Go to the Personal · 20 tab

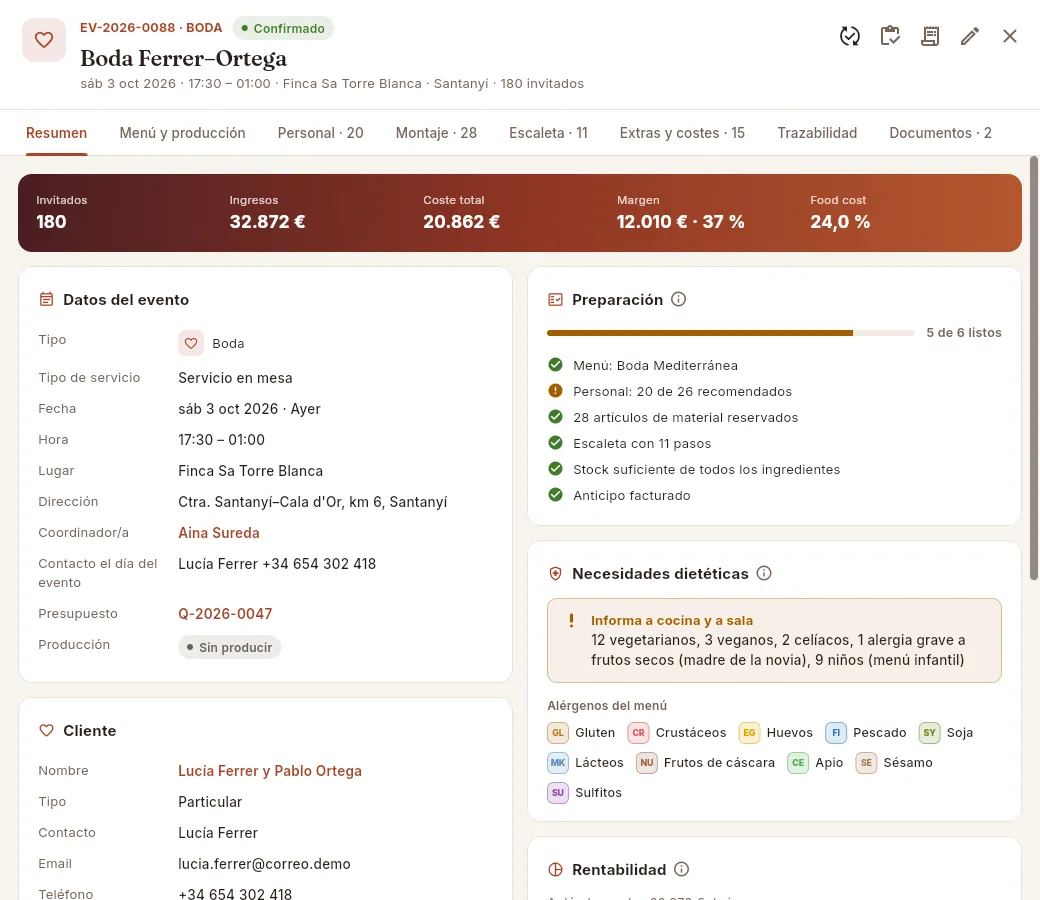320,133
